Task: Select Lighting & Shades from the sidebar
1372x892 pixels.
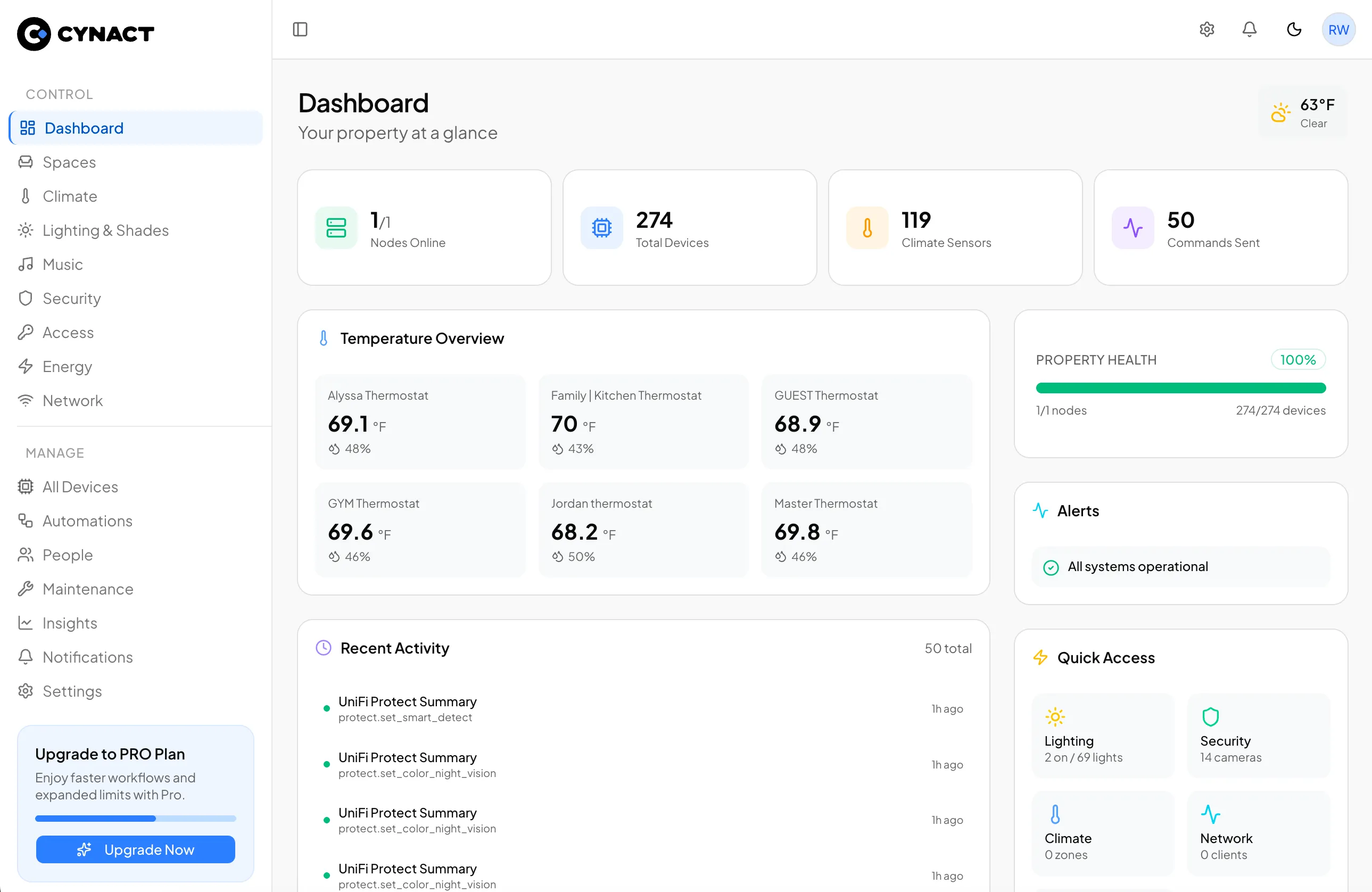Action: [105, 230]
